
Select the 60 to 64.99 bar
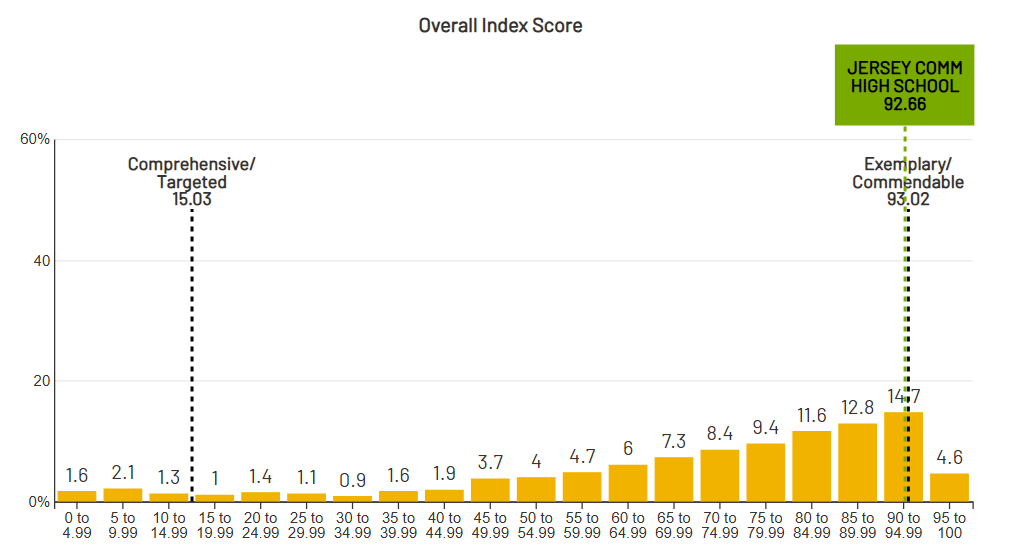(627, 483)
